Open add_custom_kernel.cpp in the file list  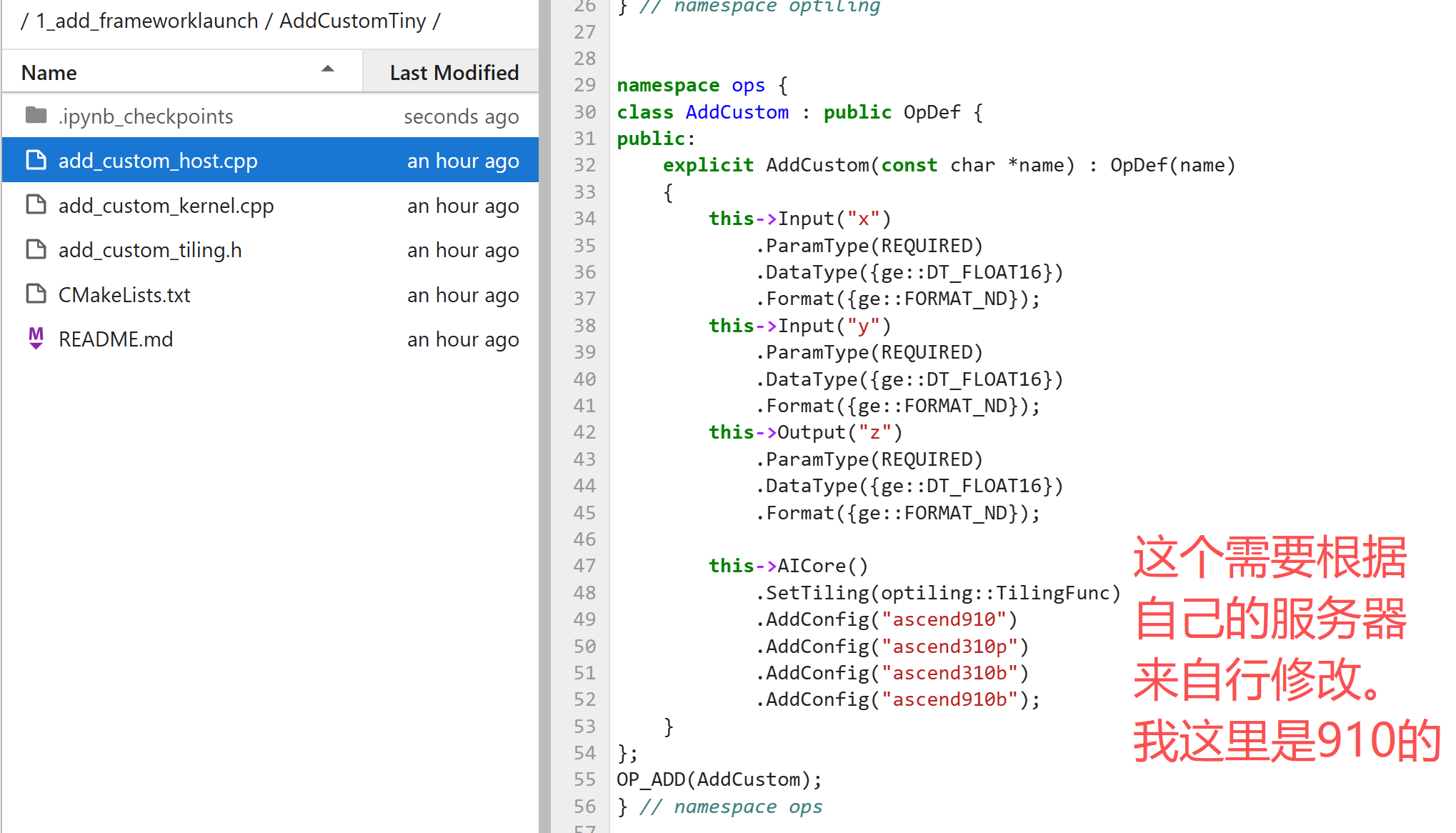166,206
